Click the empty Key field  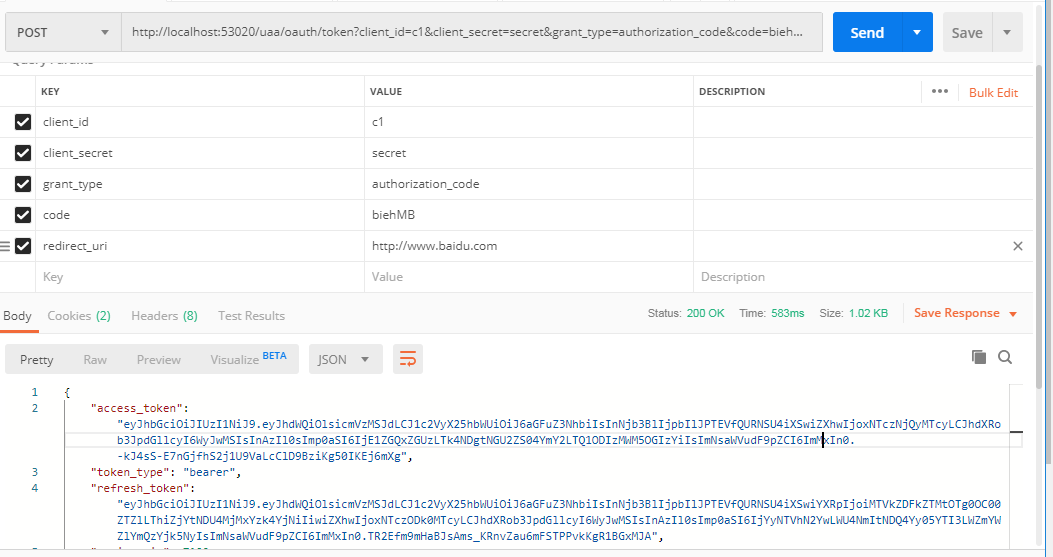(x=200, y=277)
